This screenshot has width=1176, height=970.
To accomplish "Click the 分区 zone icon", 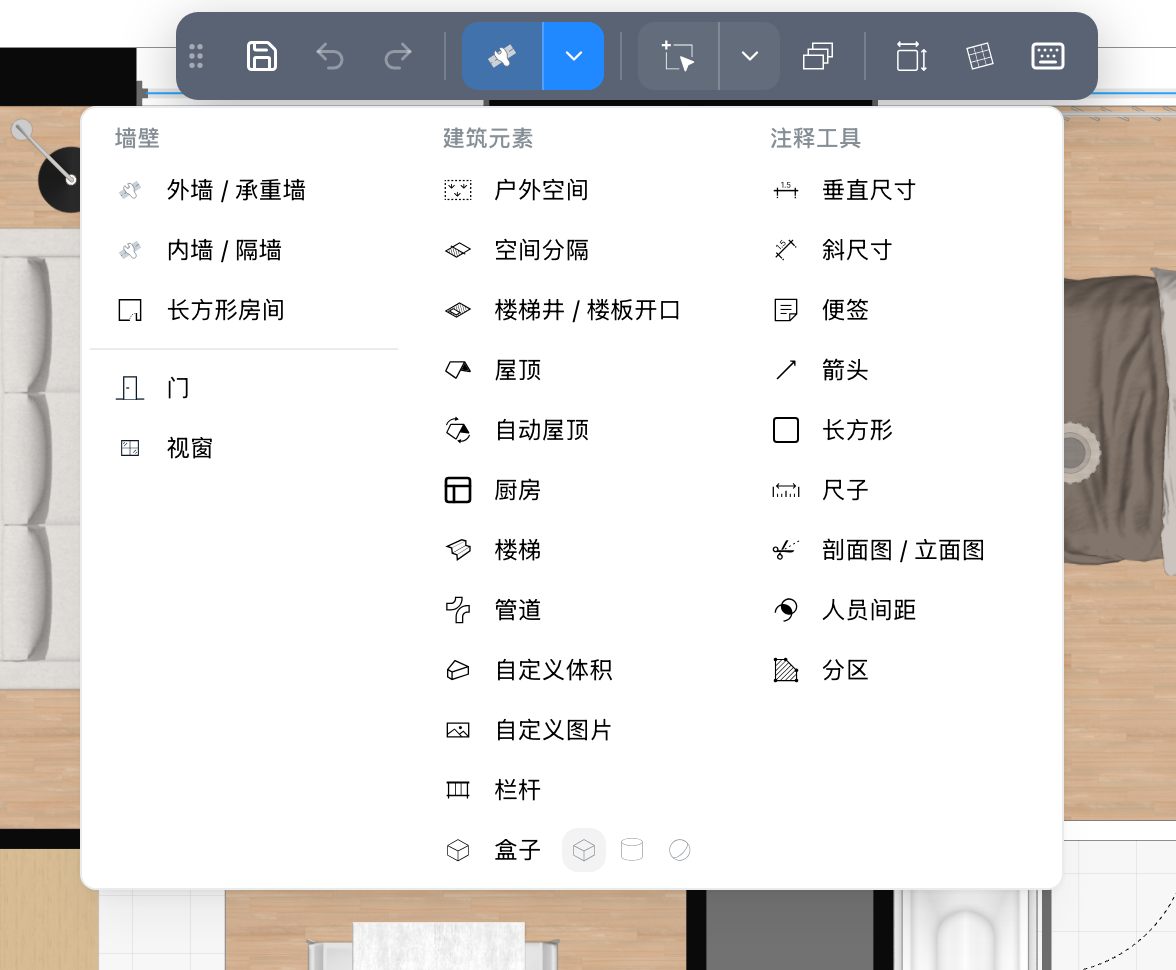I will (785, 670).
